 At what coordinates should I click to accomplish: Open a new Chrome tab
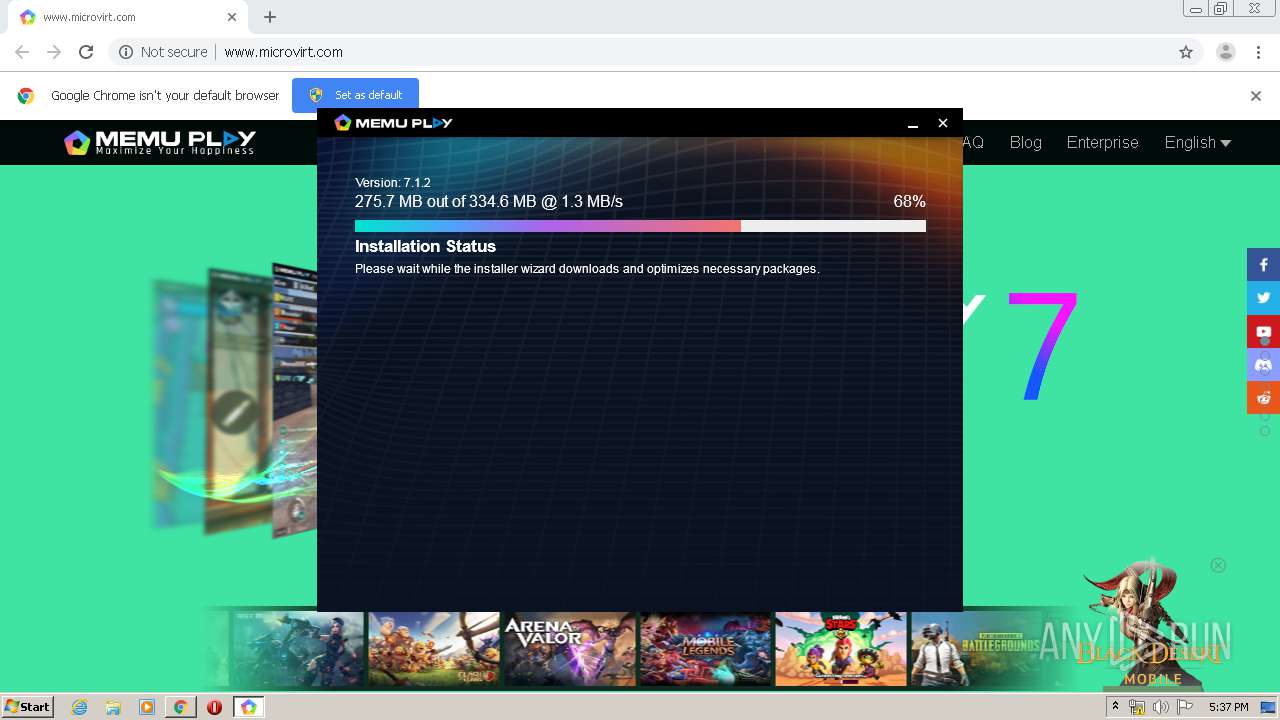click(x=270, y=17)
